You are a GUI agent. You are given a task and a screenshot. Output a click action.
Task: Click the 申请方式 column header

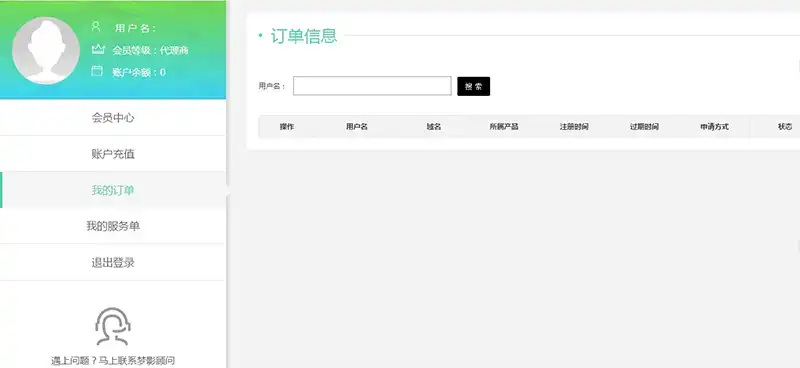coord(714,127)
